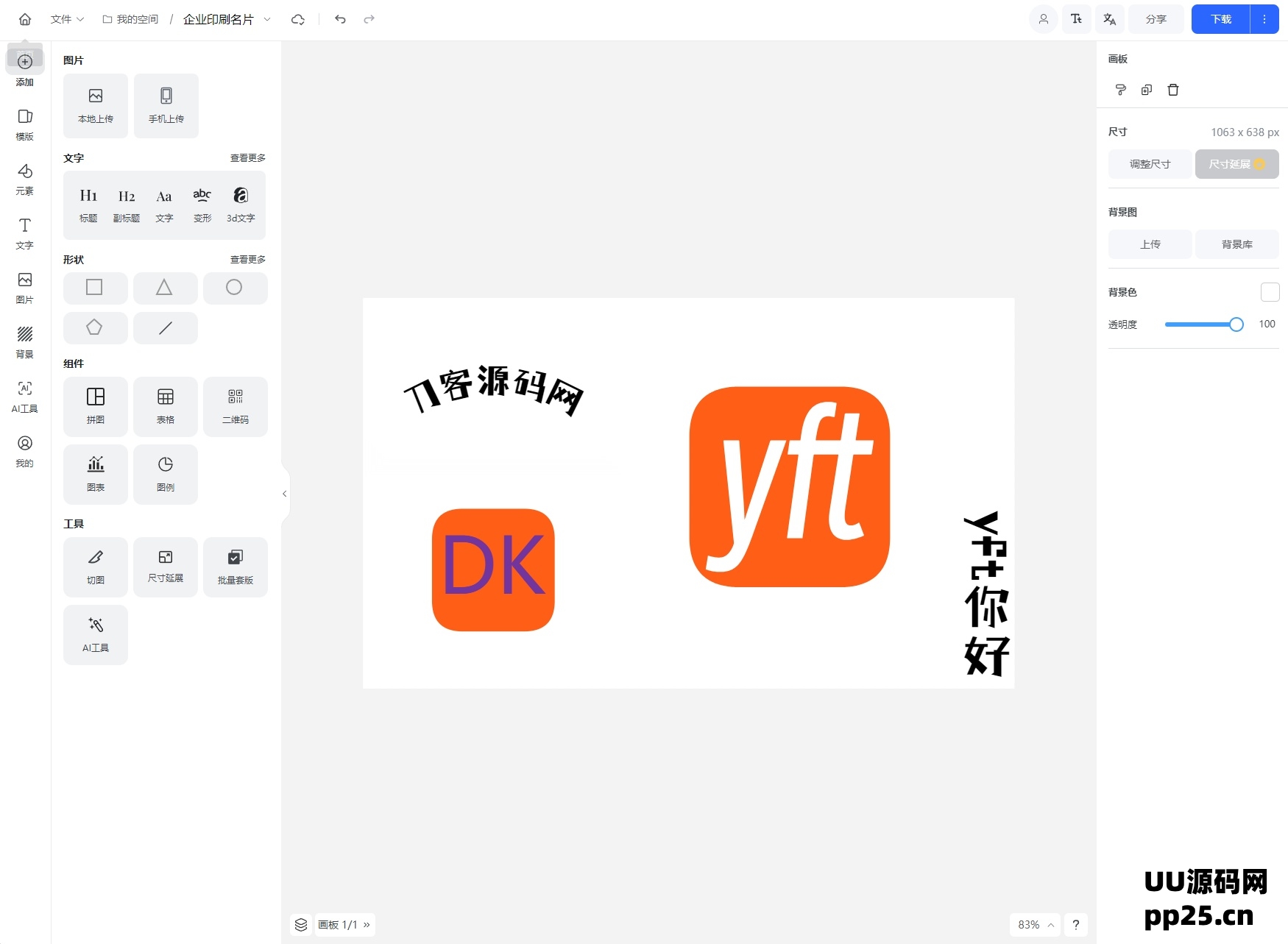
Task: Select the circle shape tool
Action: [x=235, y=288]
